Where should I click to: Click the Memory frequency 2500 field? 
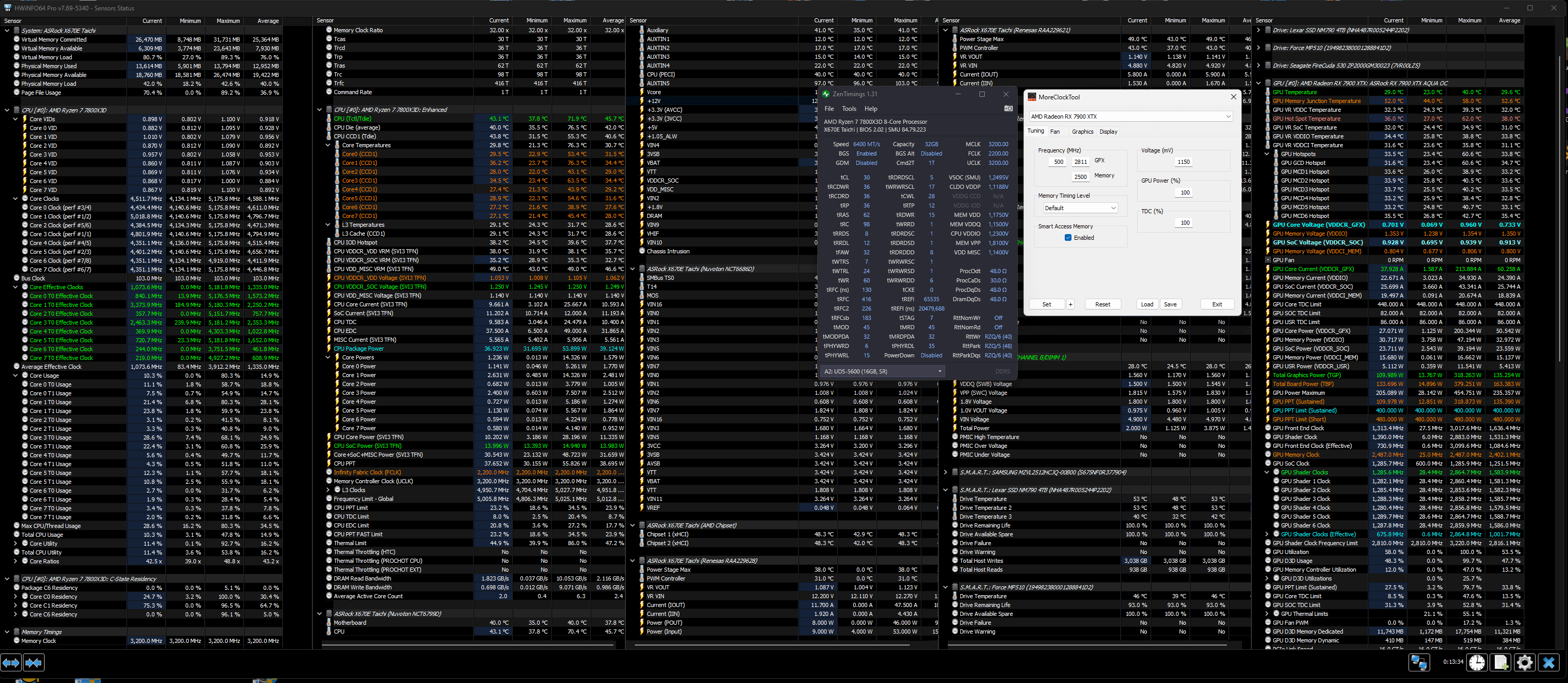1080,177
